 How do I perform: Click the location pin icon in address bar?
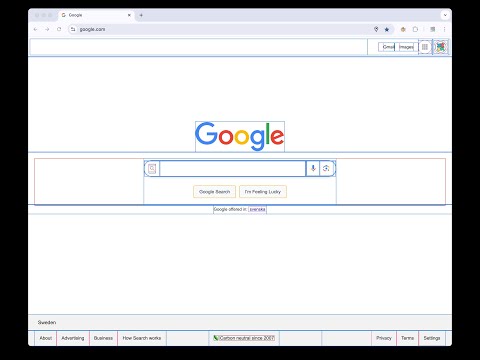click(x=376, y=29)
